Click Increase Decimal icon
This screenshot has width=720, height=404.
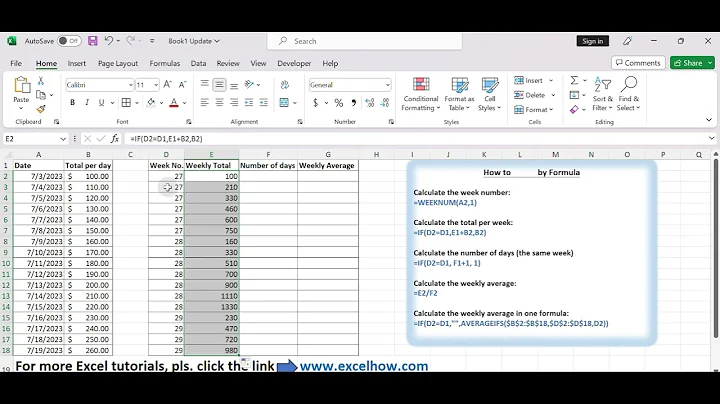click(x=370, y=103)
